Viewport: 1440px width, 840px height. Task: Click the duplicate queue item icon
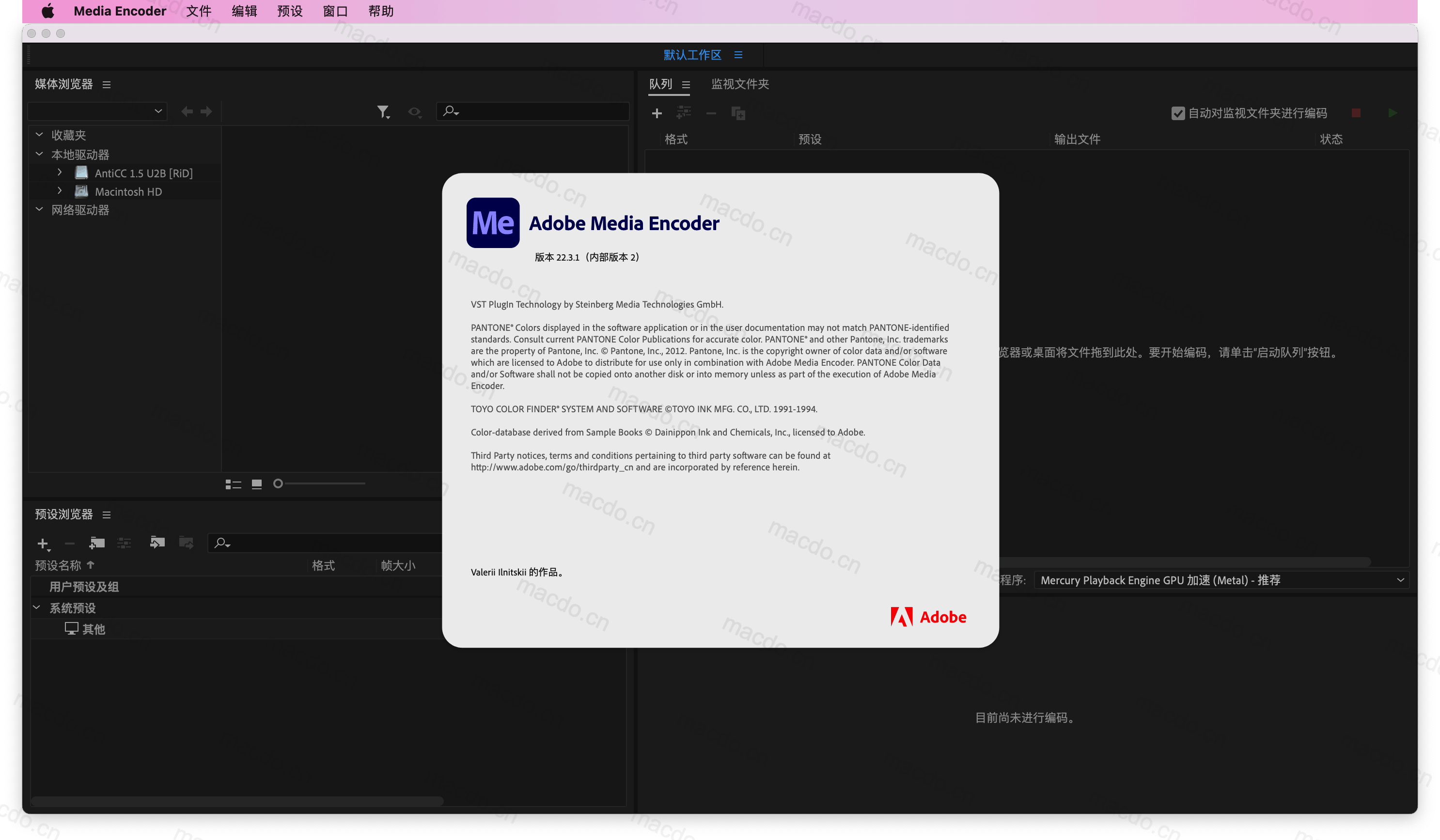tap(738, 113)
